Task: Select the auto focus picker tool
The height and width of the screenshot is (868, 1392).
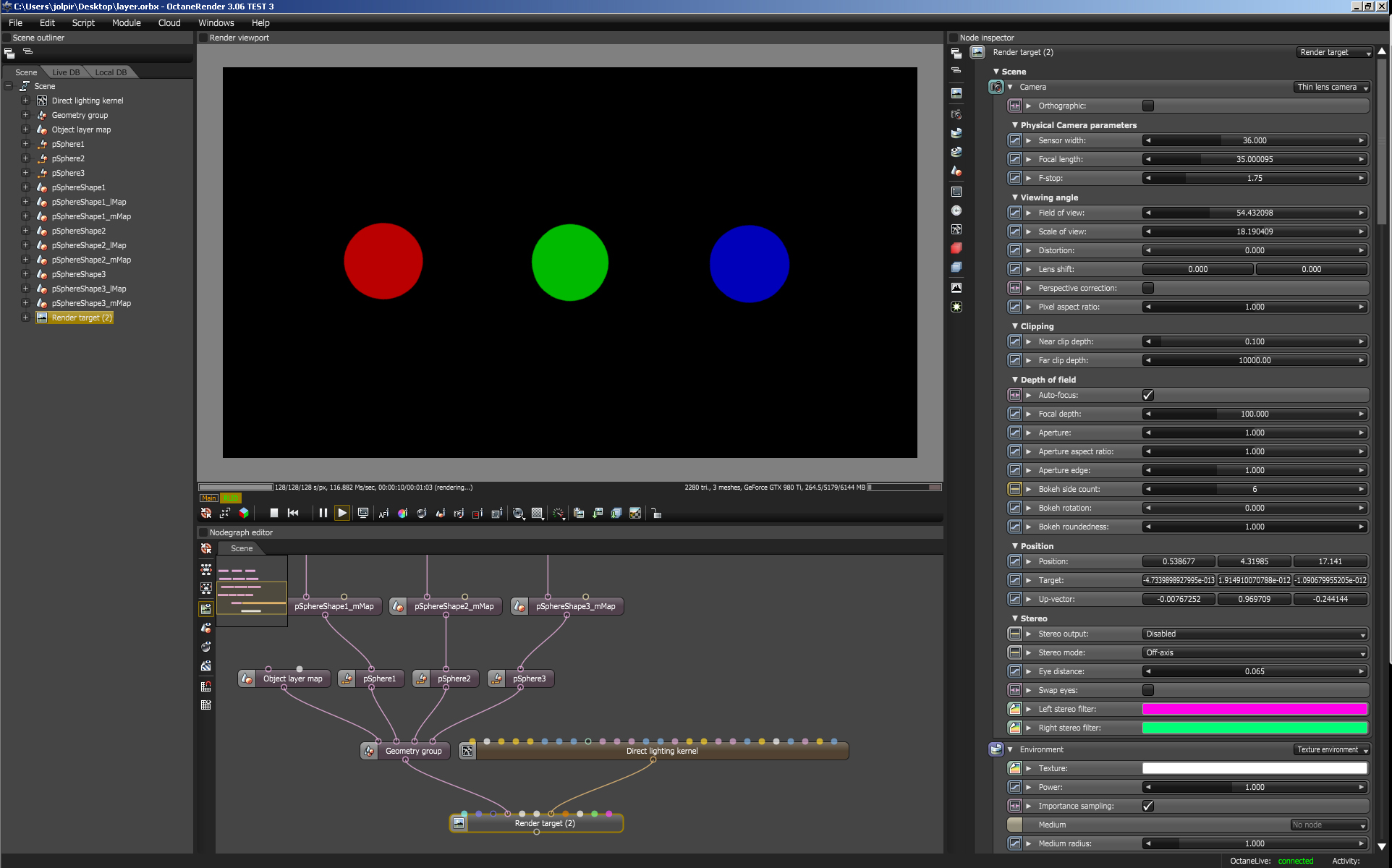Action: point(383,513)
